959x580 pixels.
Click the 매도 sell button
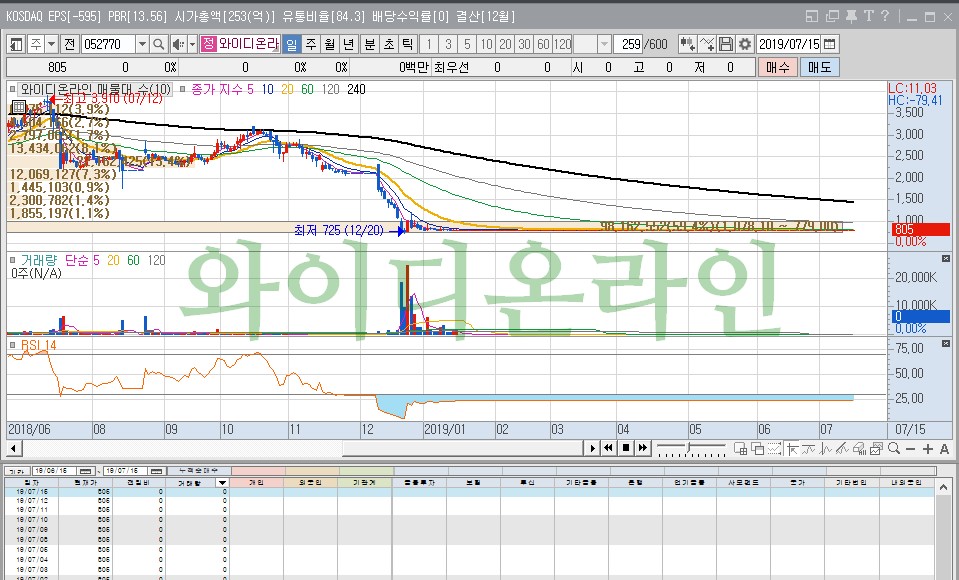(x=820, y=67)
